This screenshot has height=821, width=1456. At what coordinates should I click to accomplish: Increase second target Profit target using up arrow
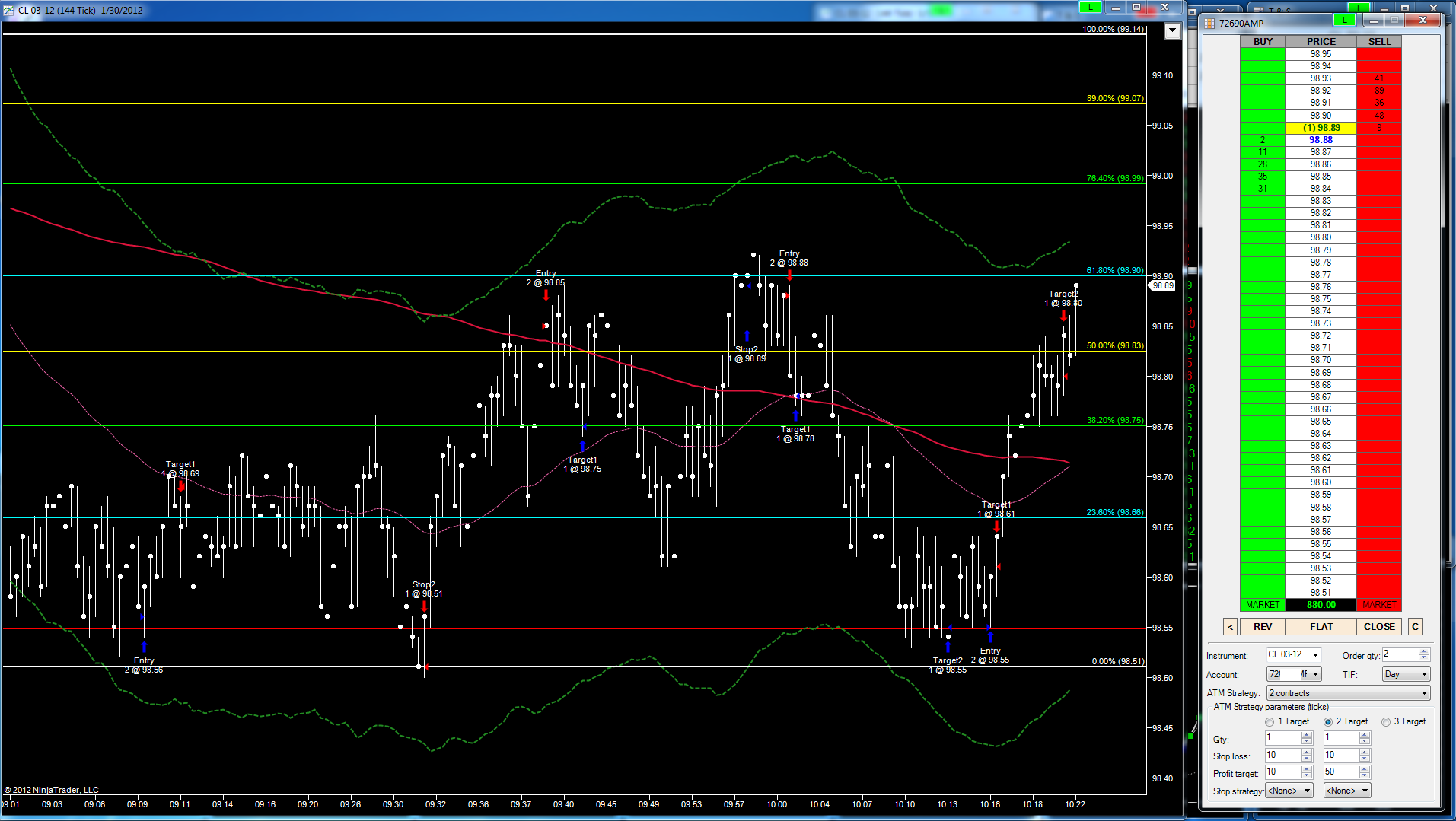(1365, 769)
